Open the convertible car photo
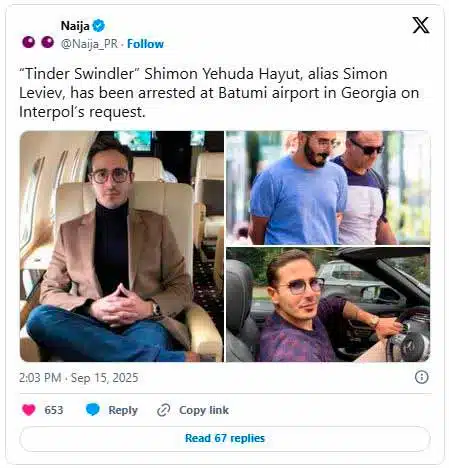Viewport: 449px width, 468px height. [328, 305]
